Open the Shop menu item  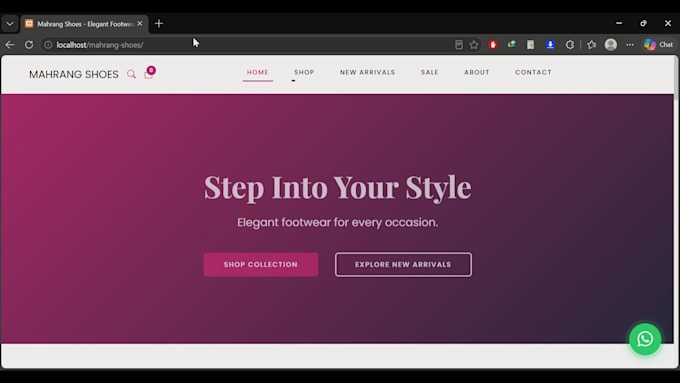click(304, 72)
